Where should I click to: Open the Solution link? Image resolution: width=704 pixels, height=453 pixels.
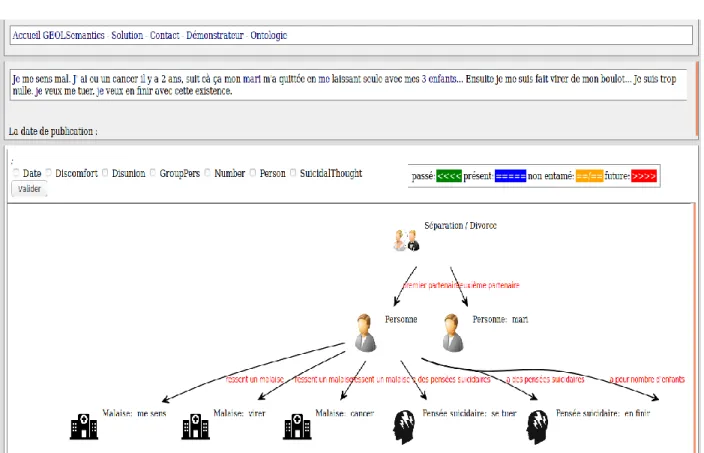(x=127, y=35)
